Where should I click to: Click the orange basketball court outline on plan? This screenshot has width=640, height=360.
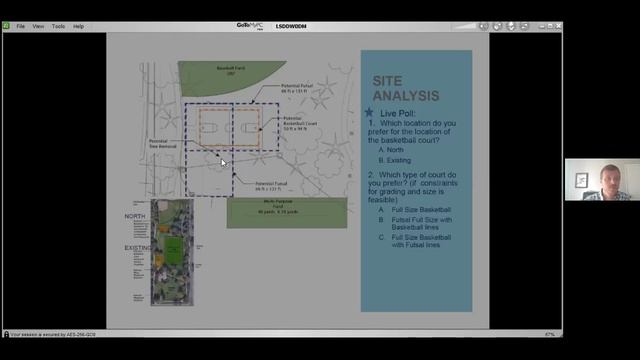(x=229, y=128)
